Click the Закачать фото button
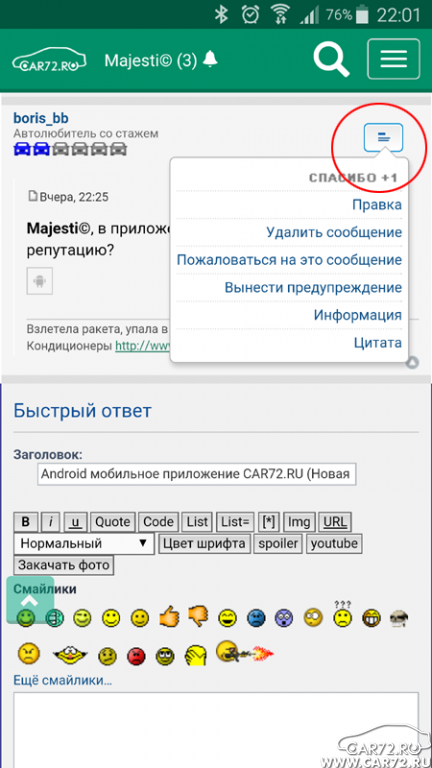The image size is (432, 768). coord(64,565)
